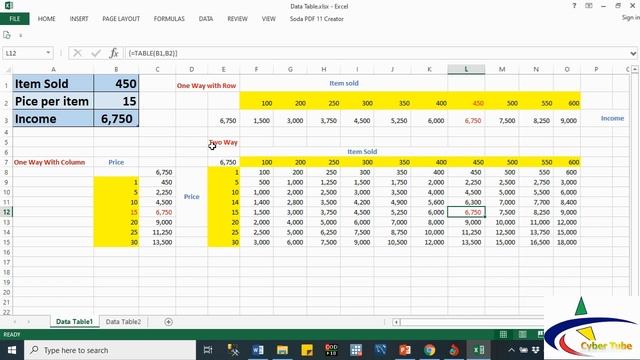This screenshot has height=360, width=640.
Task: Open the Ribbon Display Options icon
Action: pos(589,6)
